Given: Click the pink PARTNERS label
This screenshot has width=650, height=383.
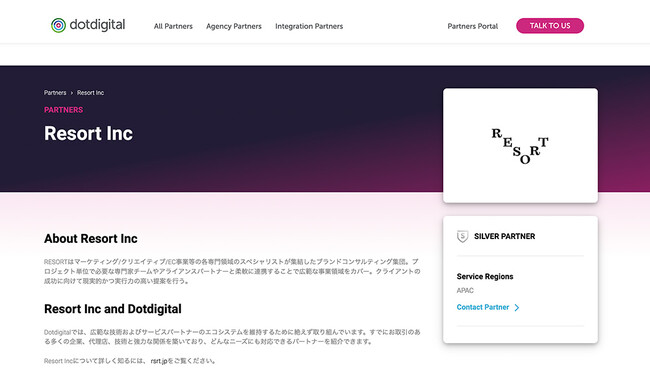Looking at the screenshot, I should (63, 110).
